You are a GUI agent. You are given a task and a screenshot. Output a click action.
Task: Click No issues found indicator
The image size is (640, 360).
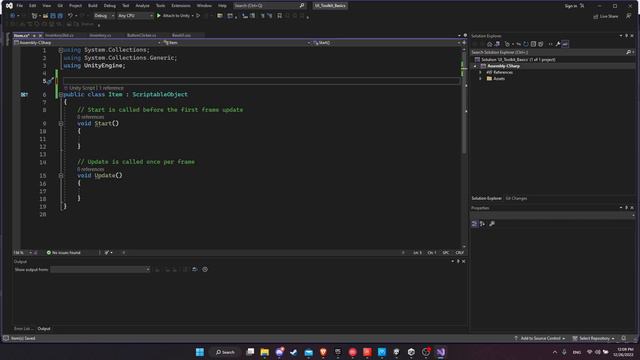coord(64,253)
